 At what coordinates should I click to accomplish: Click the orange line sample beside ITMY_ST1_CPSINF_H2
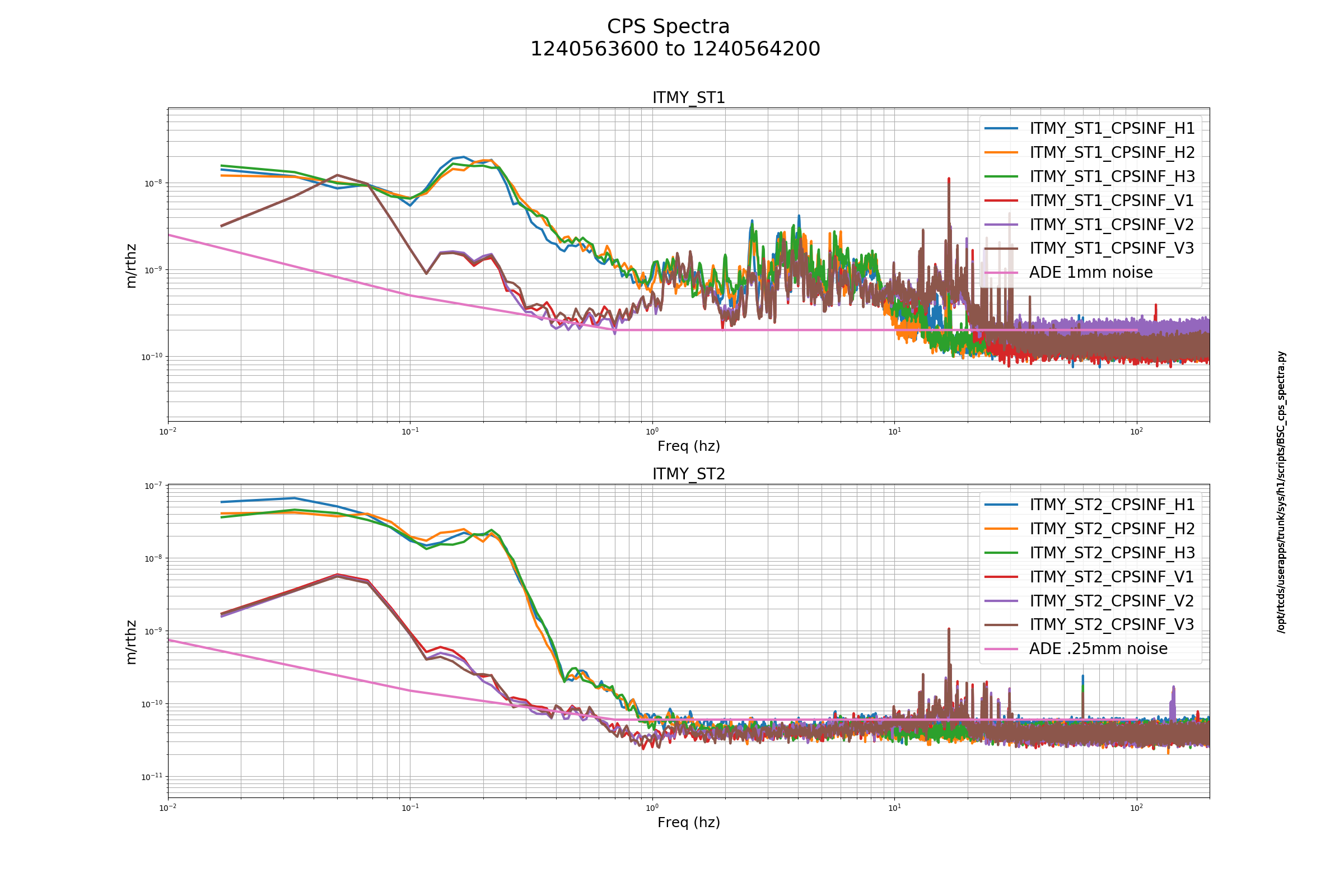click(x=1001, y=152)
